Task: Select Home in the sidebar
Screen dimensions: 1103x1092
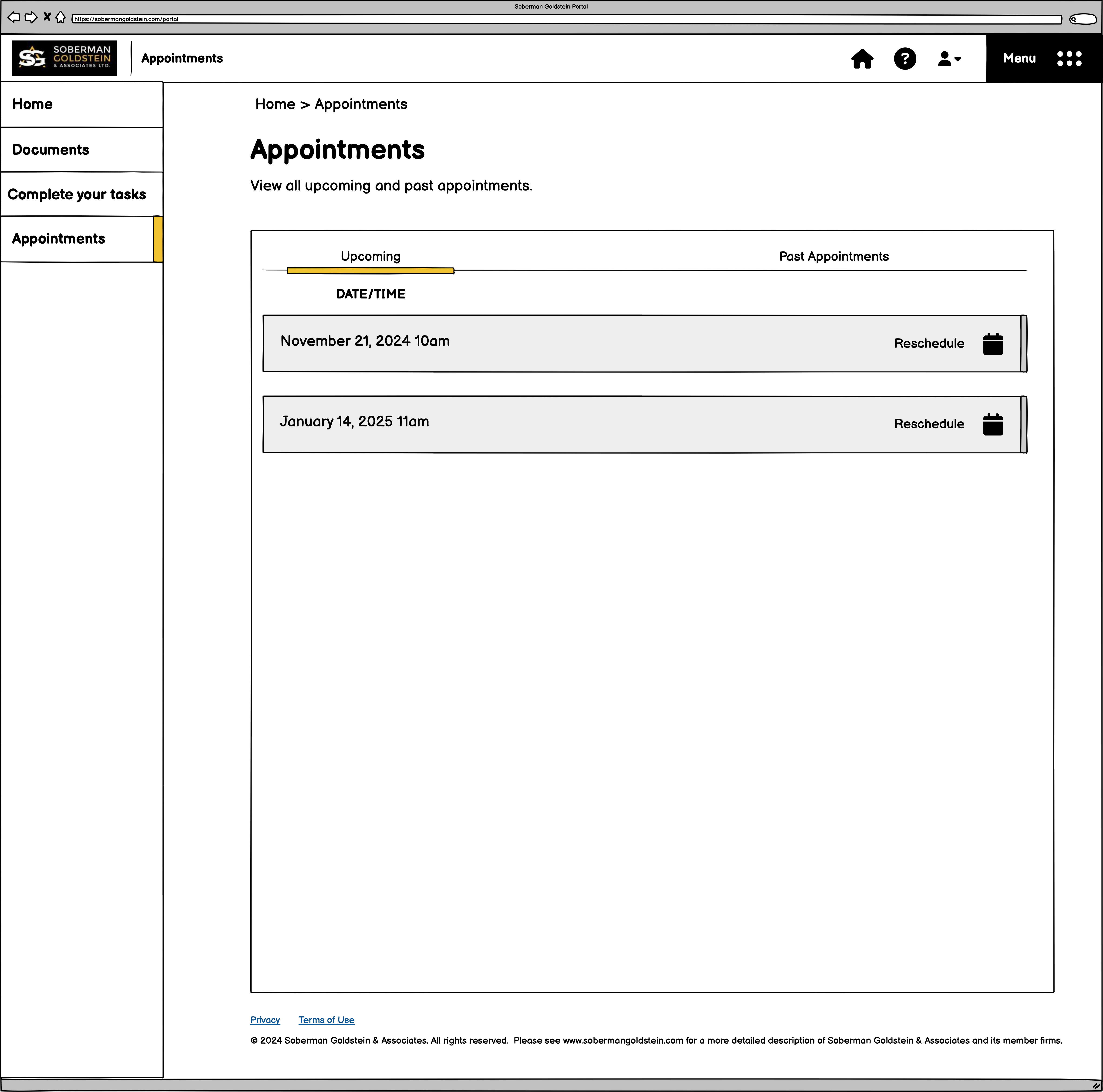Action: (x=82, y=104)
